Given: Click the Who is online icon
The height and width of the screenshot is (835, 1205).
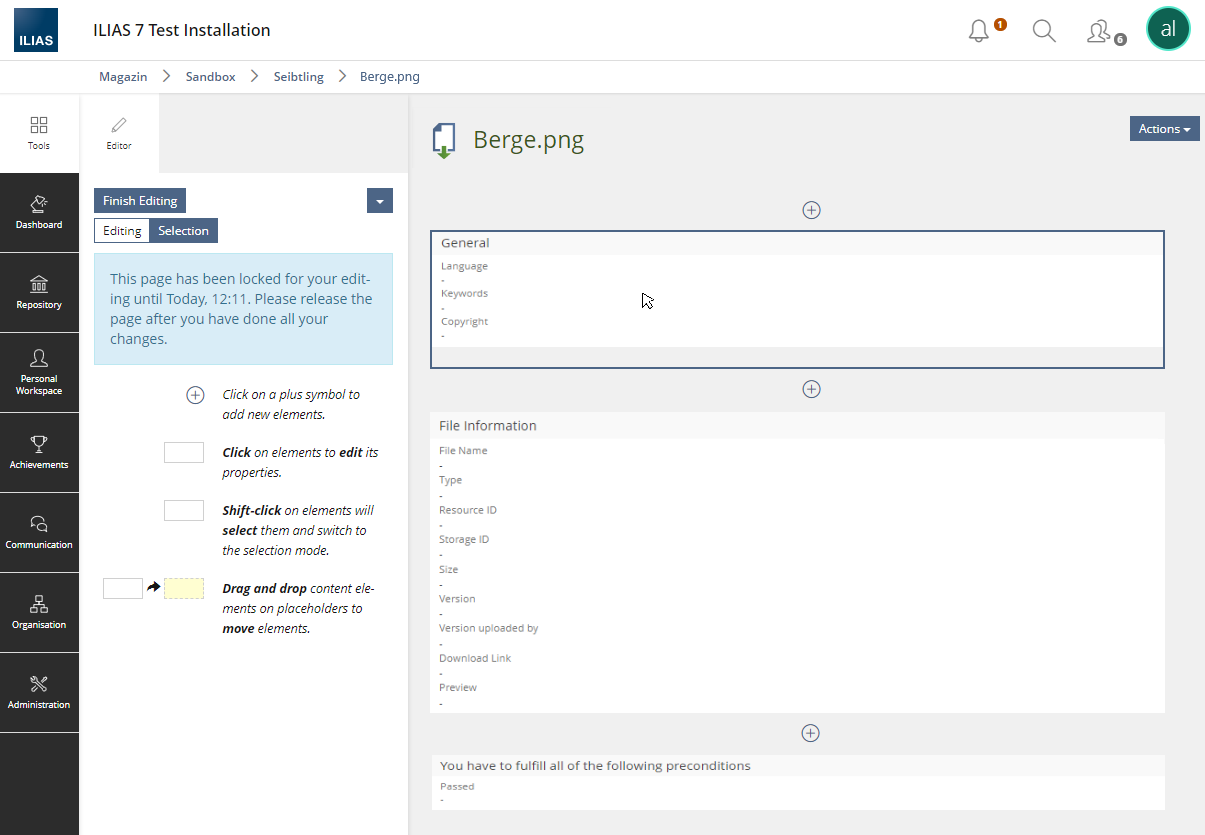Looking at the screenshot, I should coord(1099,31).
